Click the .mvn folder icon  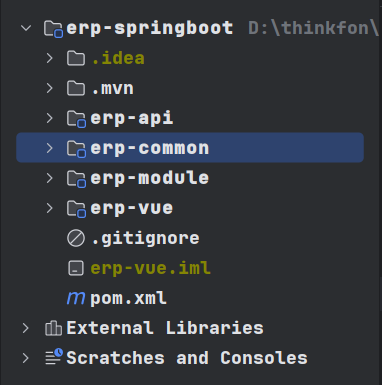click(76, 88)
